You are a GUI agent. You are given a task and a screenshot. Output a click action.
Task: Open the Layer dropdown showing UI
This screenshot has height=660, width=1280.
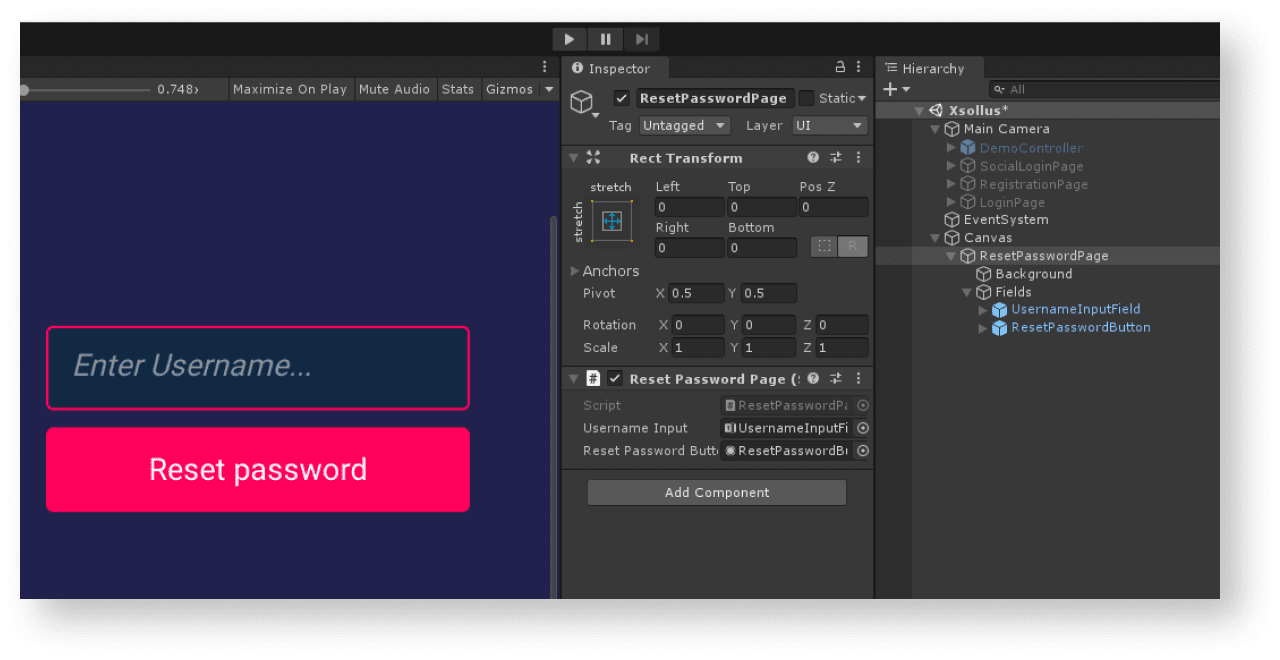pos(829,126)
